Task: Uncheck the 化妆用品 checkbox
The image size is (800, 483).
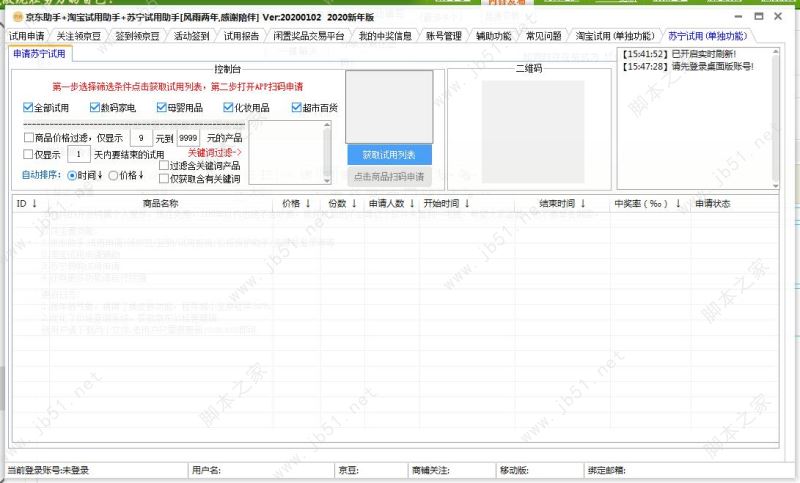Action: coord(228,107)
